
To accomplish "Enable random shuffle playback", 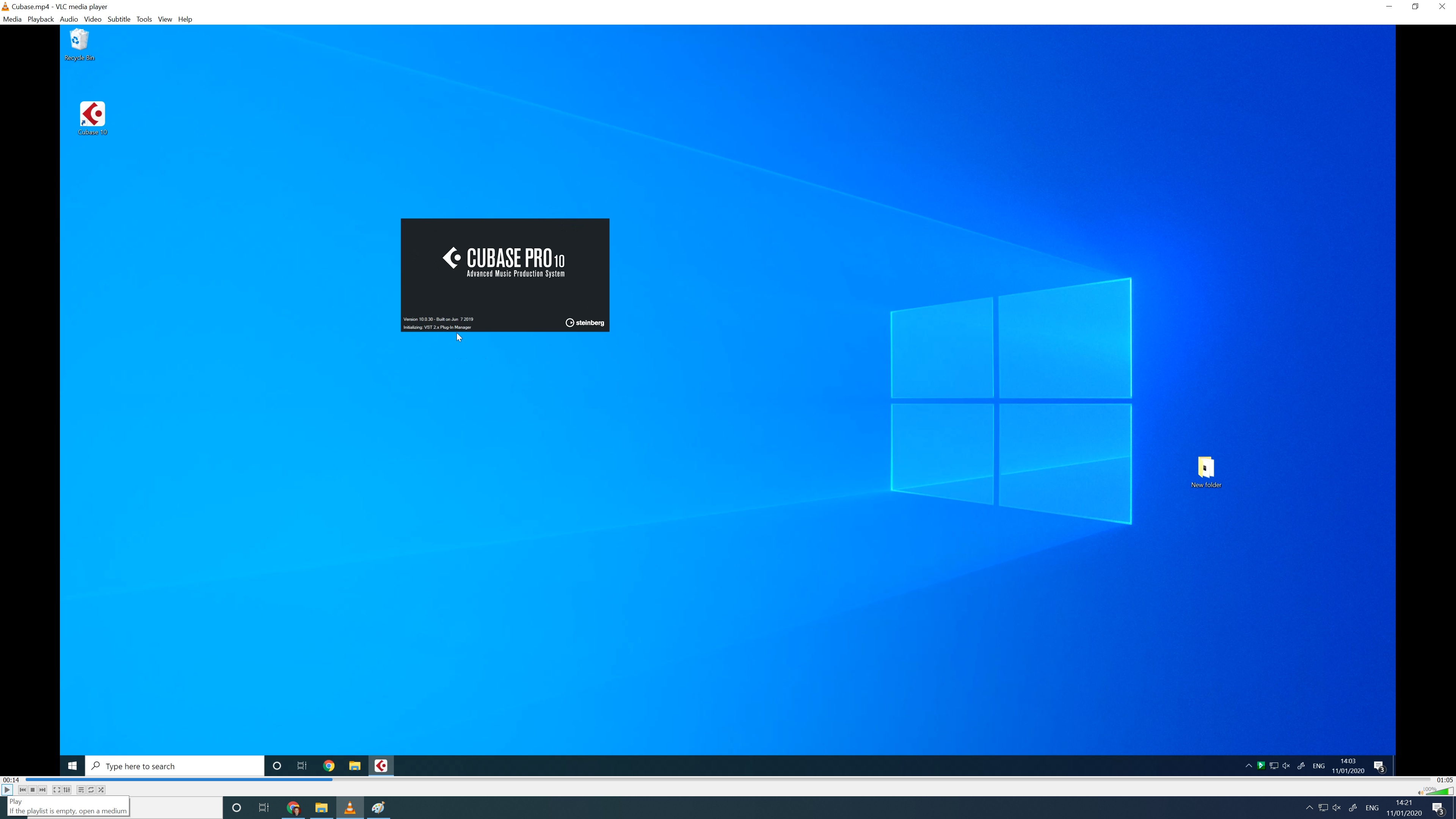I will pyautogui.click(x=101, y=789).
